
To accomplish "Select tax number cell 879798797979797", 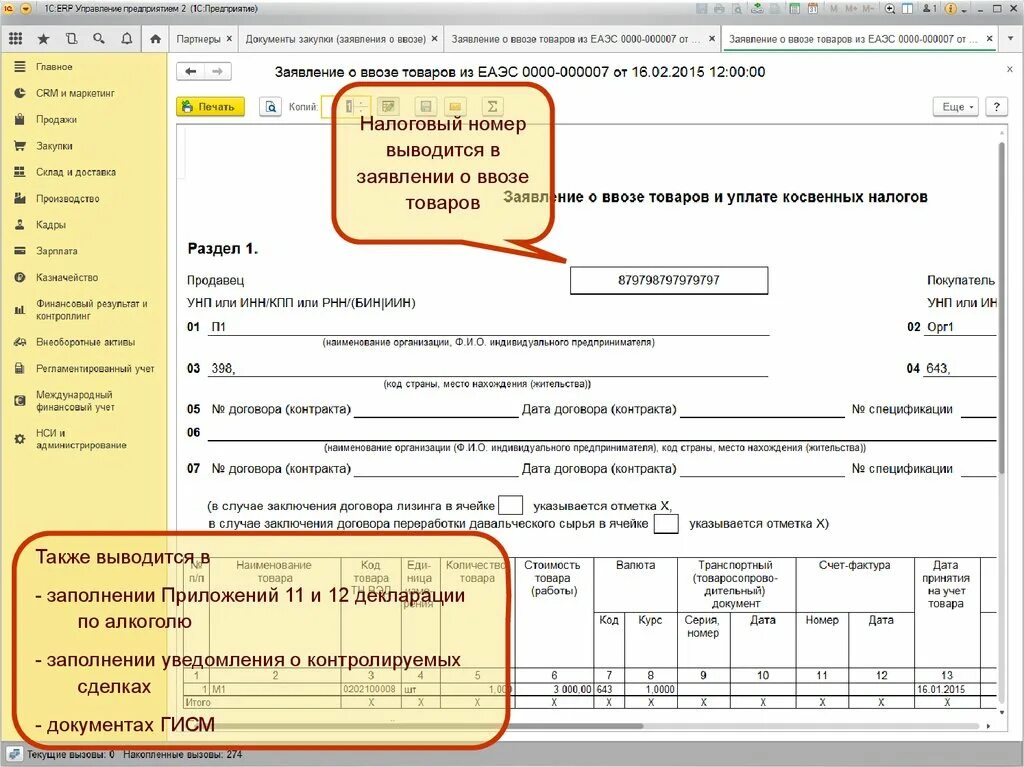I will [669, 280].
